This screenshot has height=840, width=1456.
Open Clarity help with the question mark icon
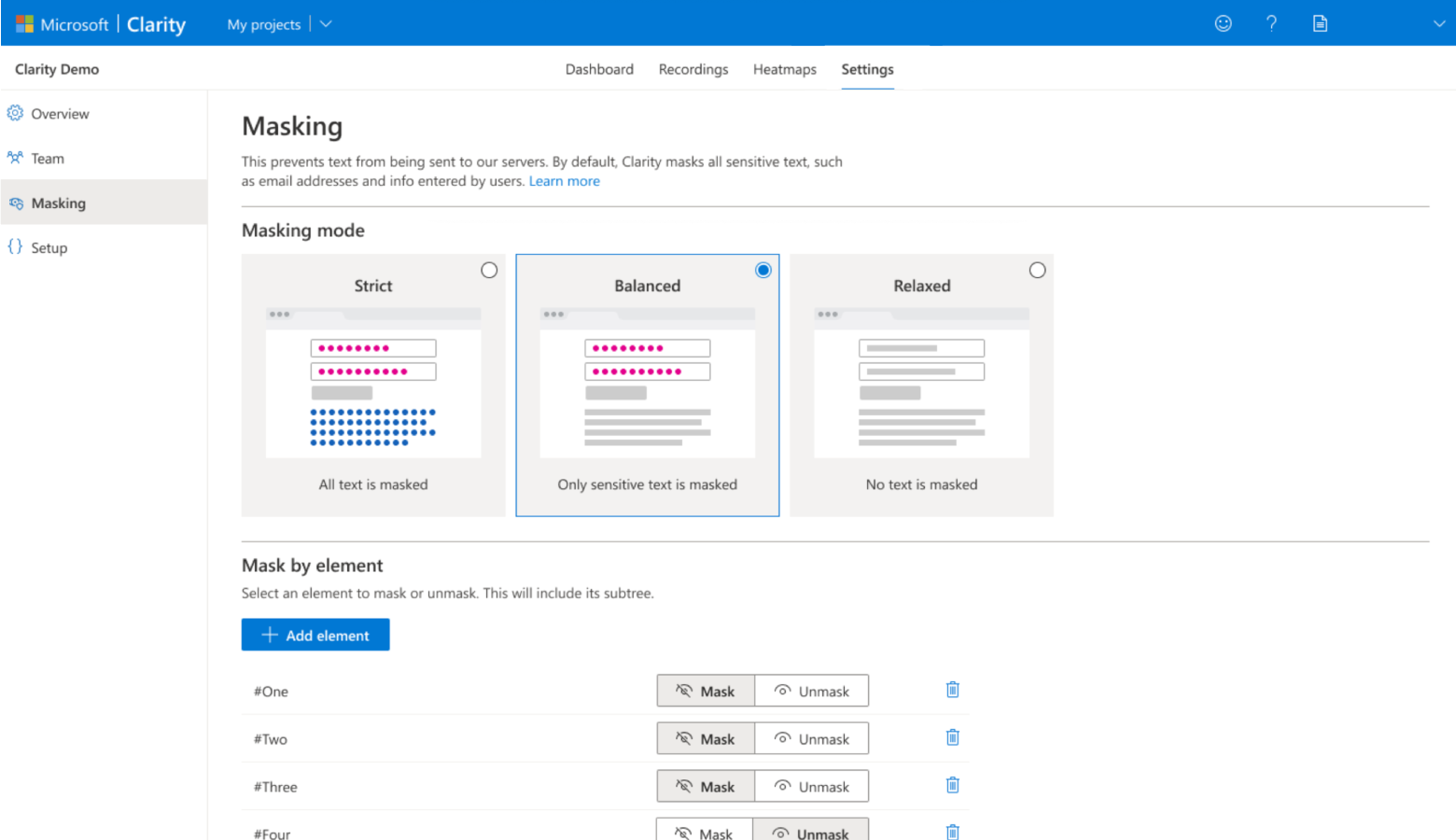tap(1271, 23)
